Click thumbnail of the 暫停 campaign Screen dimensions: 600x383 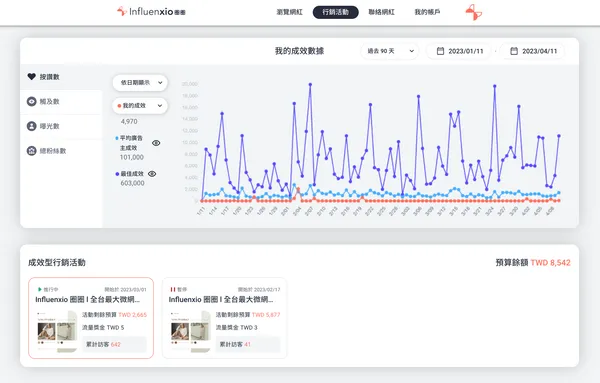pyautogui.click(x=191, y=331)
